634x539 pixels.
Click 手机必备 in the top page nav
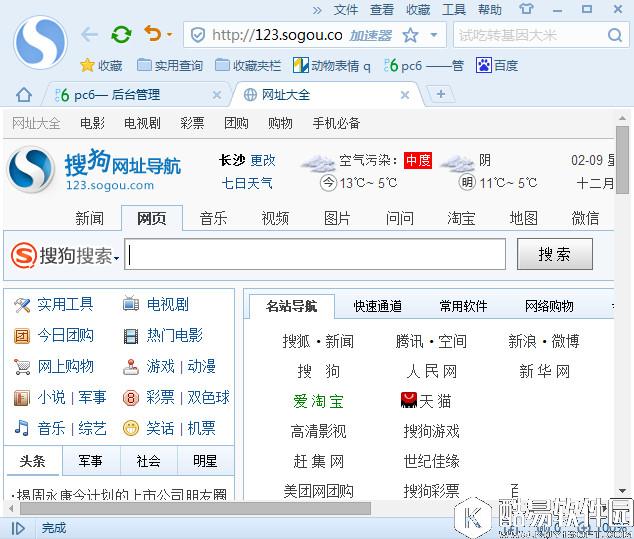(336, 123)
